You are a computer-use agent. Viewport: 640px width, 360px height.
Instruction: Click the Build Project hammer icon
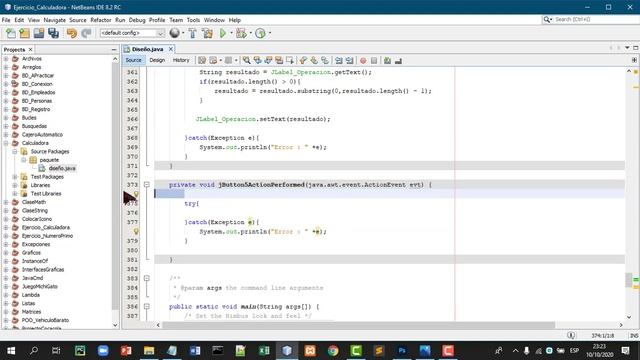(x=192, y=33)
